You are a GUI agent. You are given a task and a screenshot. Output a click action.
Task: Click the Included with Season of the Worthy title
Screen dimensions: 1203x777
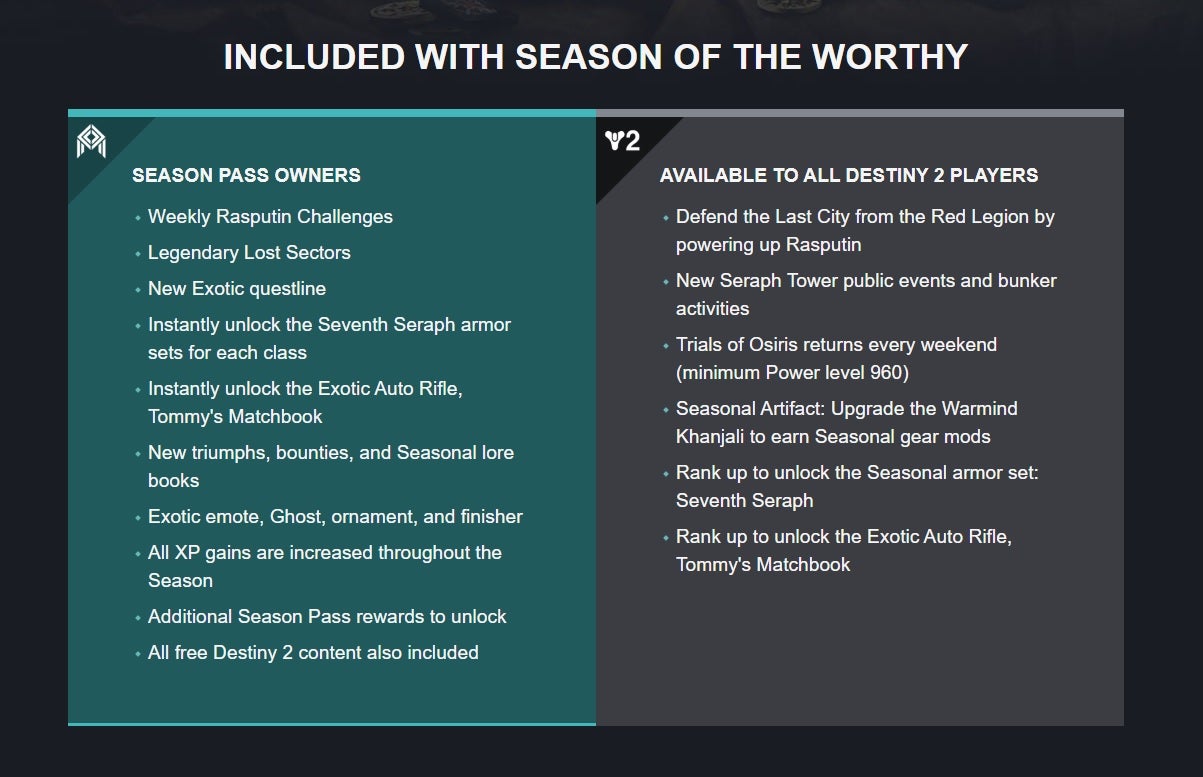pos(596,56)
